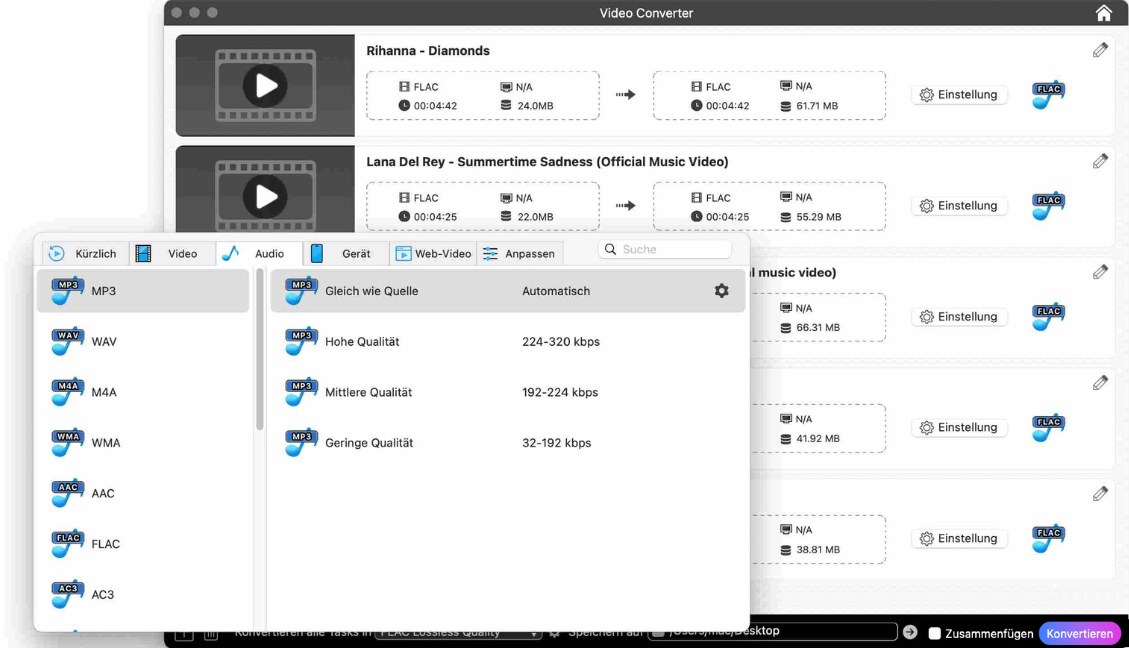Select the MP3 format icon
1129x648 pixels.
click(66, 290)
